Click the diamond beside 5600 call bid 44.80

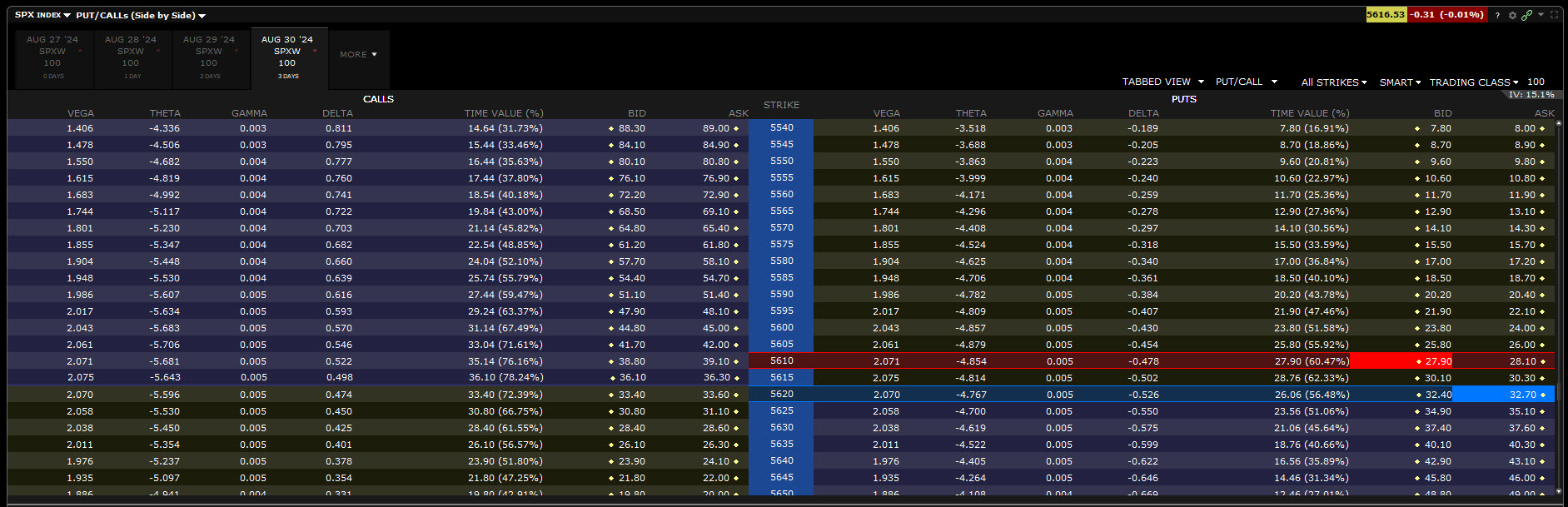click(611, 329)
